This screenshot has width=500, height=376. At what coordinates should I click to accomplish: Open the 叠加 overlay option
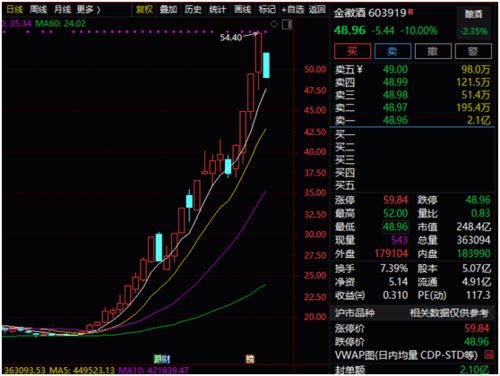[168, 9]
